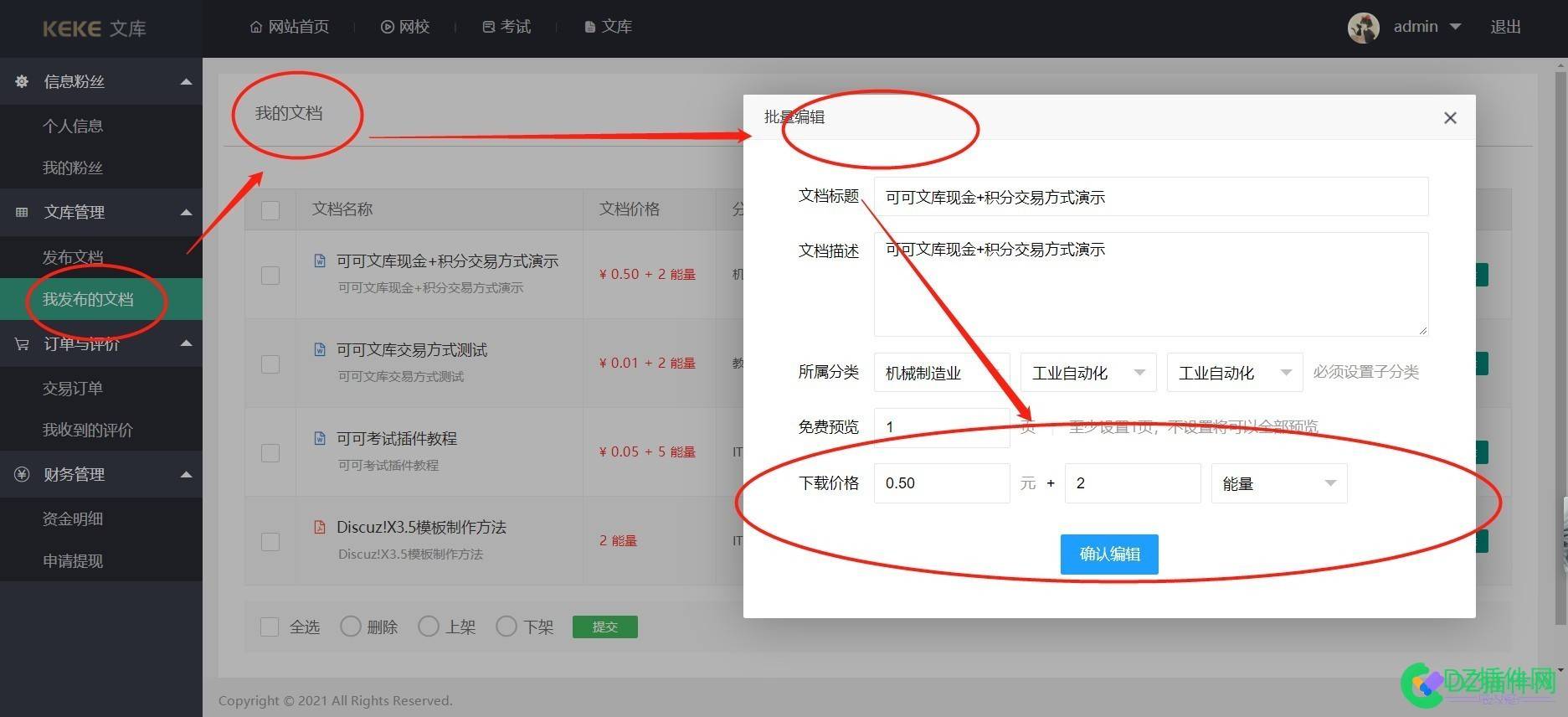Viewport: 1568px width, 717px height.
Task: Tick the table header select-all checkbox
Action: pyautogui.click(x=270, y=210)
